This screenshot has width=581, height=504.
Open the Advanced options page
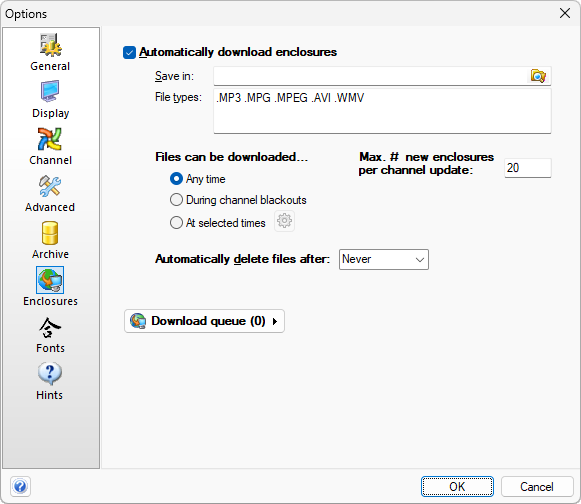tap(50, 193)
